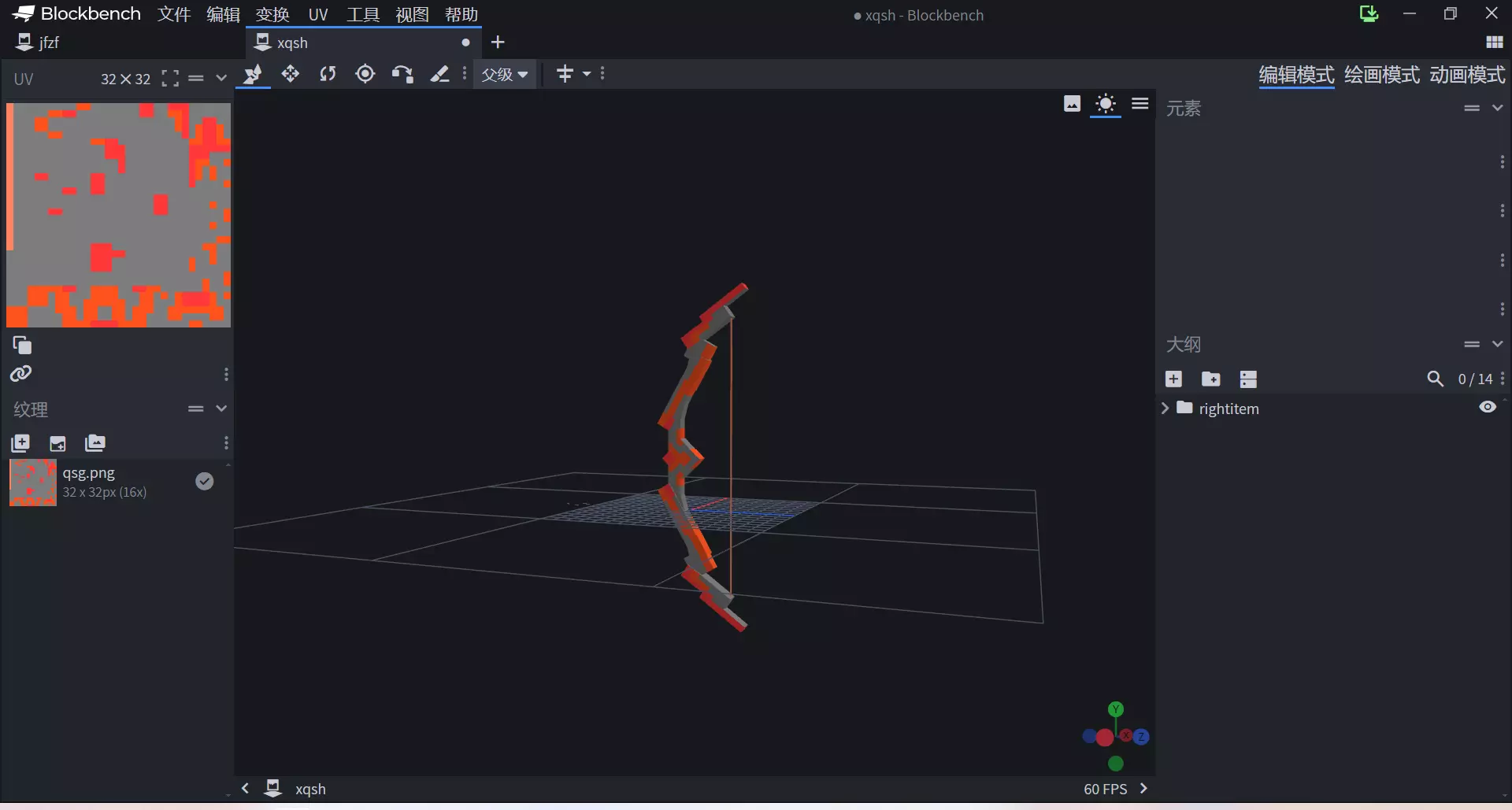Click the green download update icon
This screenshot has width=1512, height=810.
click(1369, 14)
